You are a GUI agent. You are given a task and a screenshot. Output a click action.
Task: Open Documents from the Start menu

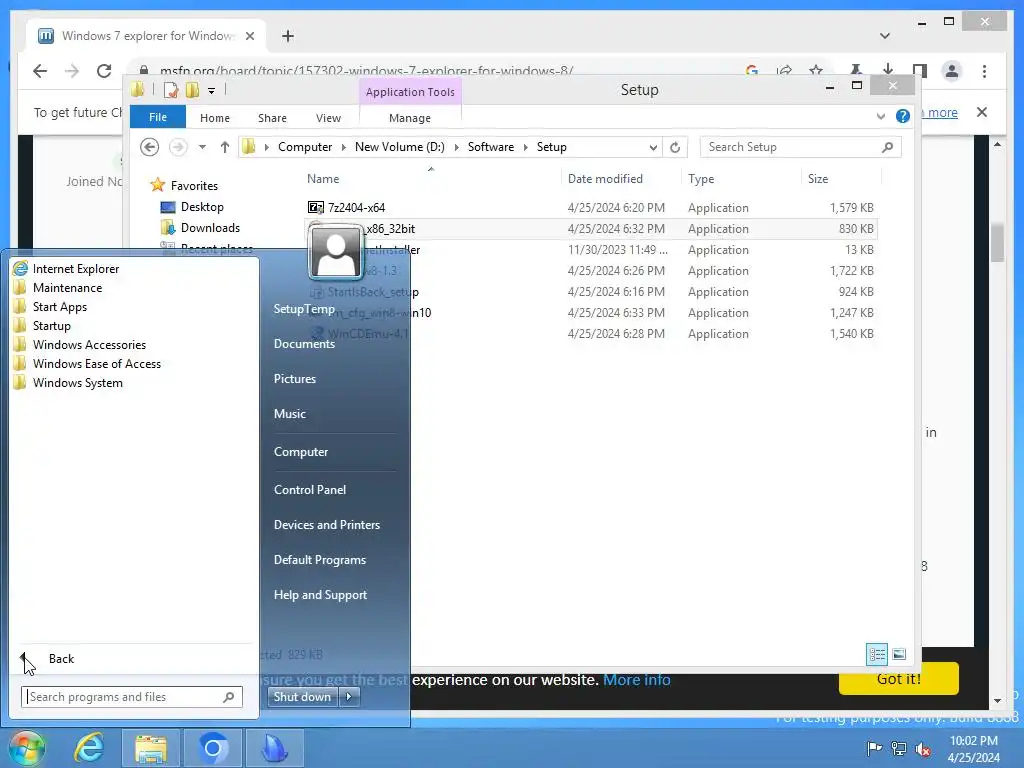point(304,344)
